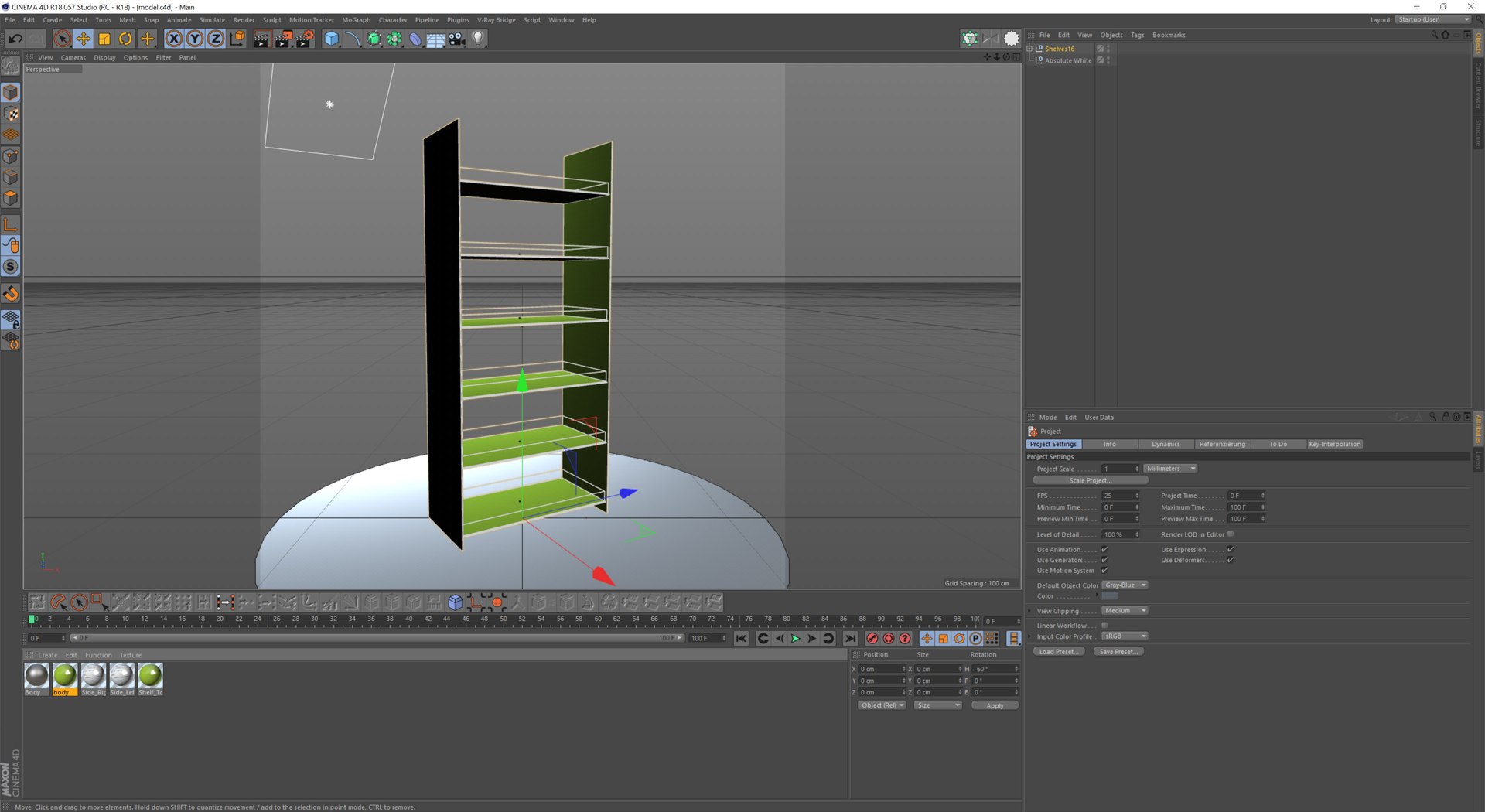This screenshot has width=1485, height=812.
Task: Click the Go to Start playback button
Action: pyautogui.click(x=741, y=639)
